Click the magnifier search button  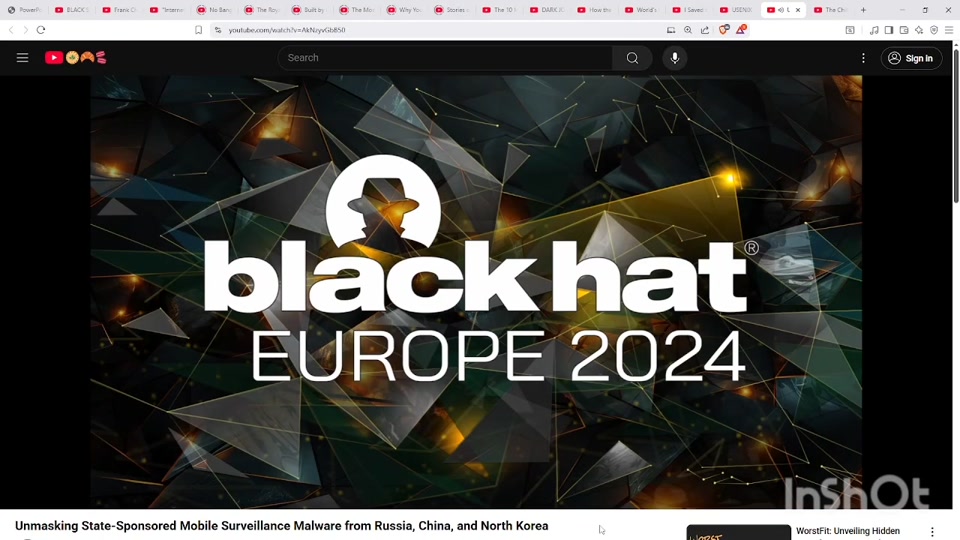(632, 58)
